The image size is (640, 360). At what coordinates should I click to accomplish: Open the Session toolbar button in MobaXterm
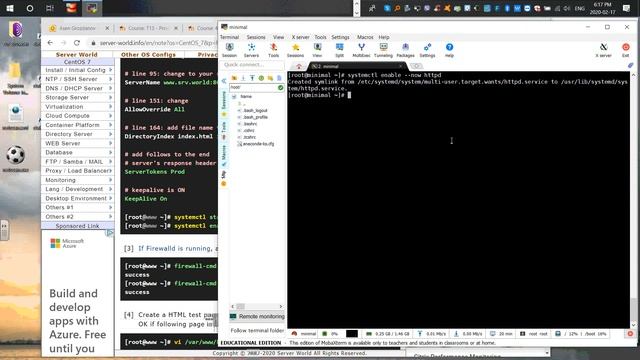pos(229,50)
